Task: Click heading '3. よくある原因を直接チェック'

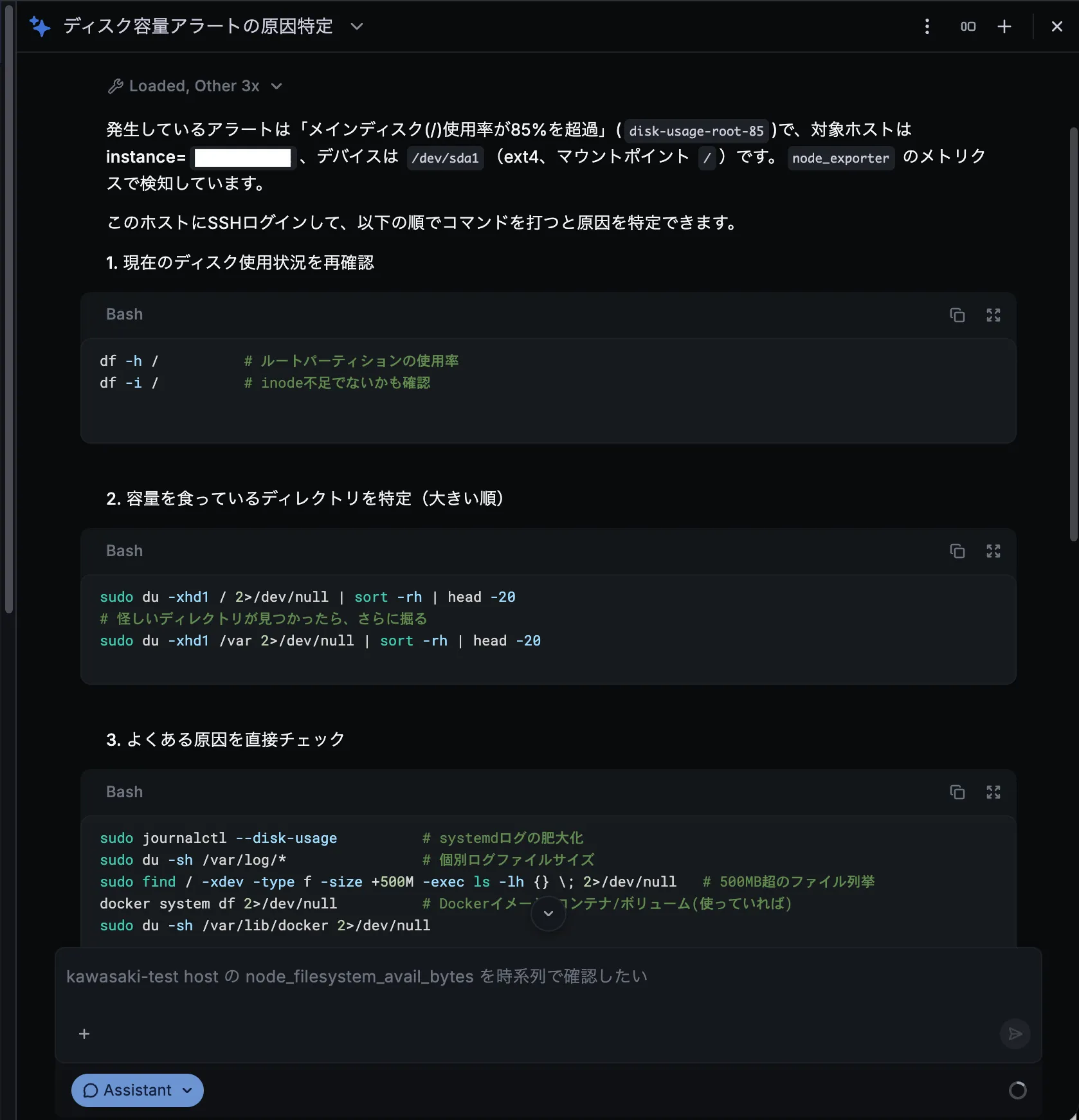Action: pyautogui.click(x=226, y=740)
